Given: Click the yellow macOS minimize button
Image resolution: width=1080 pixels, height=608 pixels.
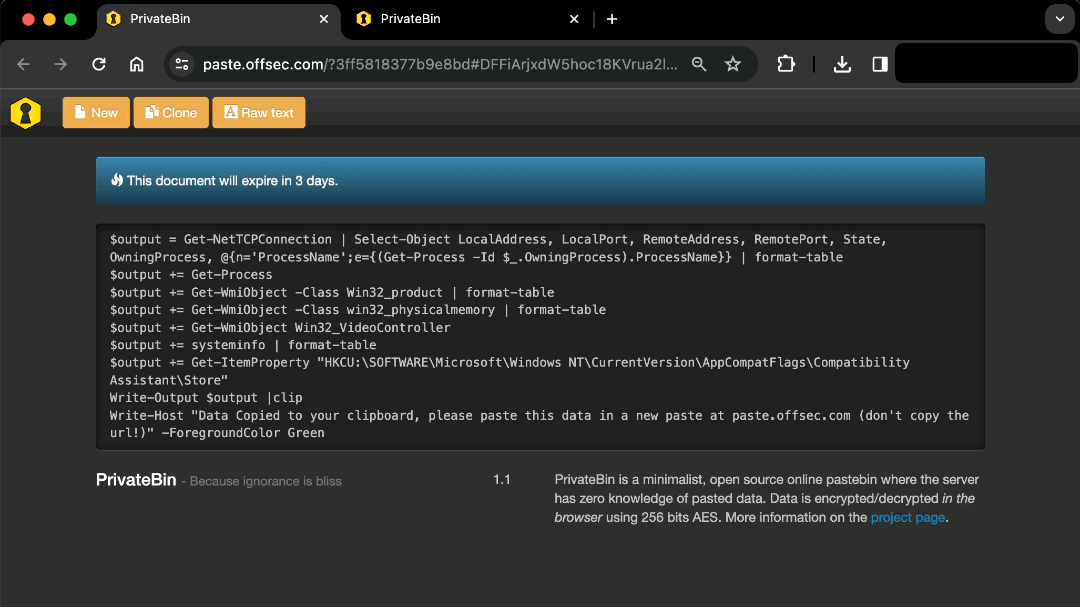Looking at the screenshot, I should click(50, 19).
